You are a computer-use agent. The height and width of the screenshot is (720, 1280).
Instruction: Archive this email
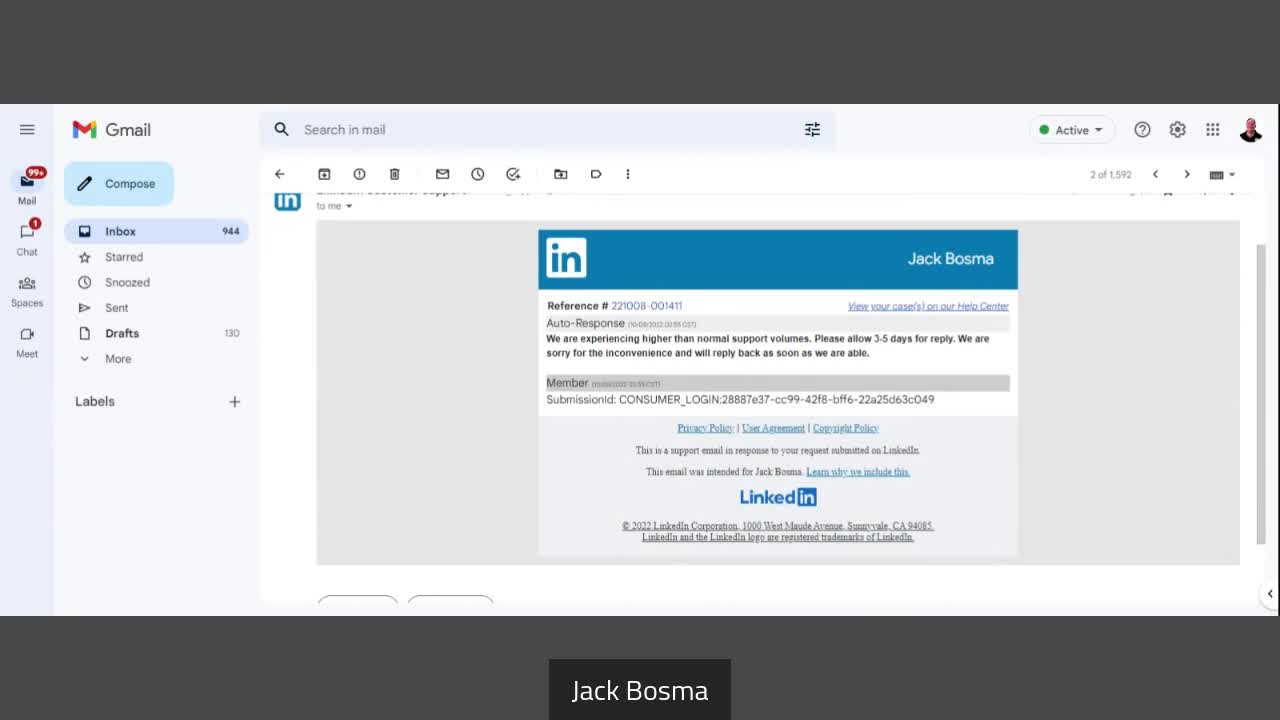tap(324, 174)
